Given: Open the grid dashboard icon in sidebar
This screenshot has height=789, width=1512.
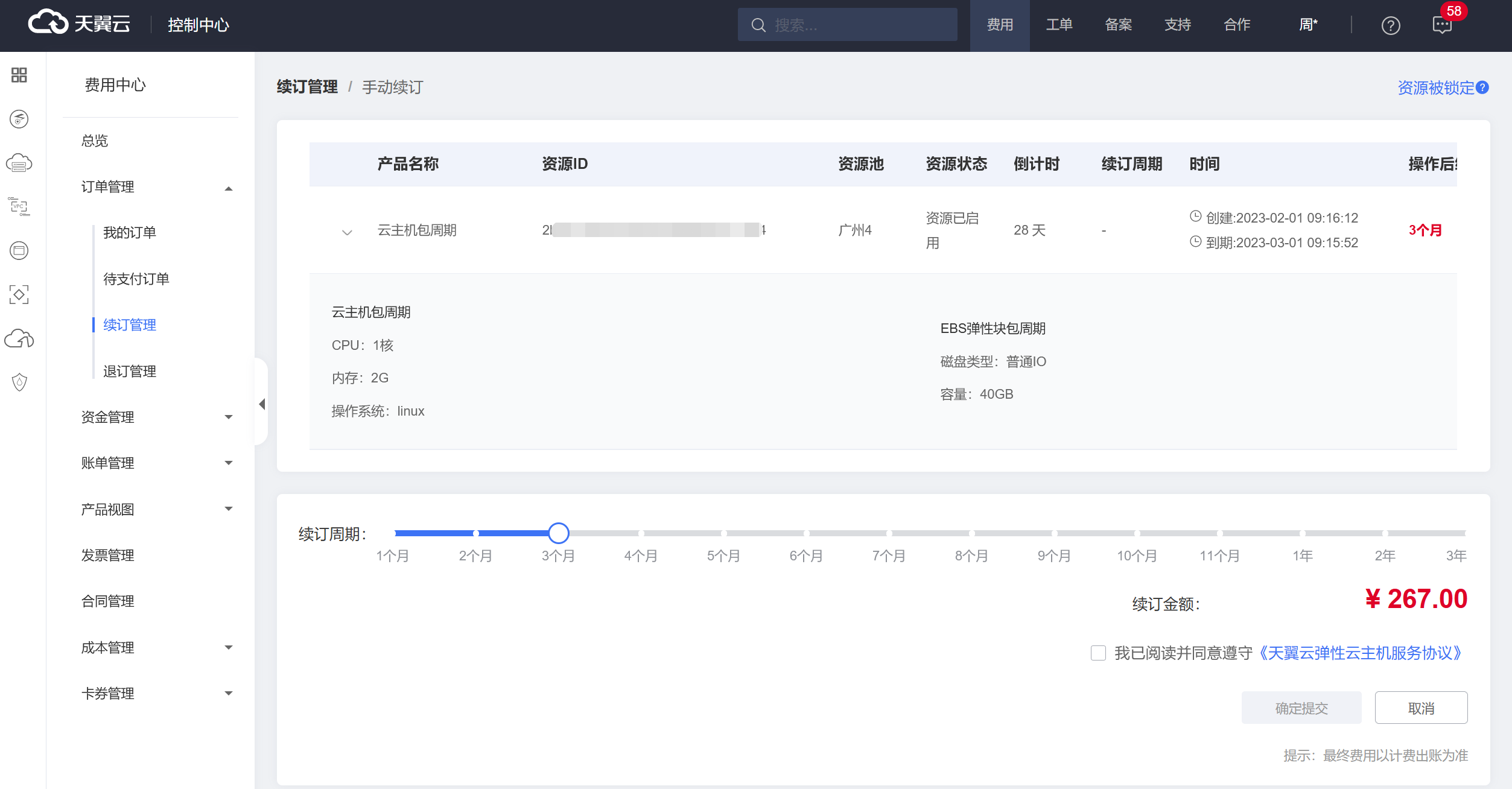Looking at the screenshot, I should (19, 75).
